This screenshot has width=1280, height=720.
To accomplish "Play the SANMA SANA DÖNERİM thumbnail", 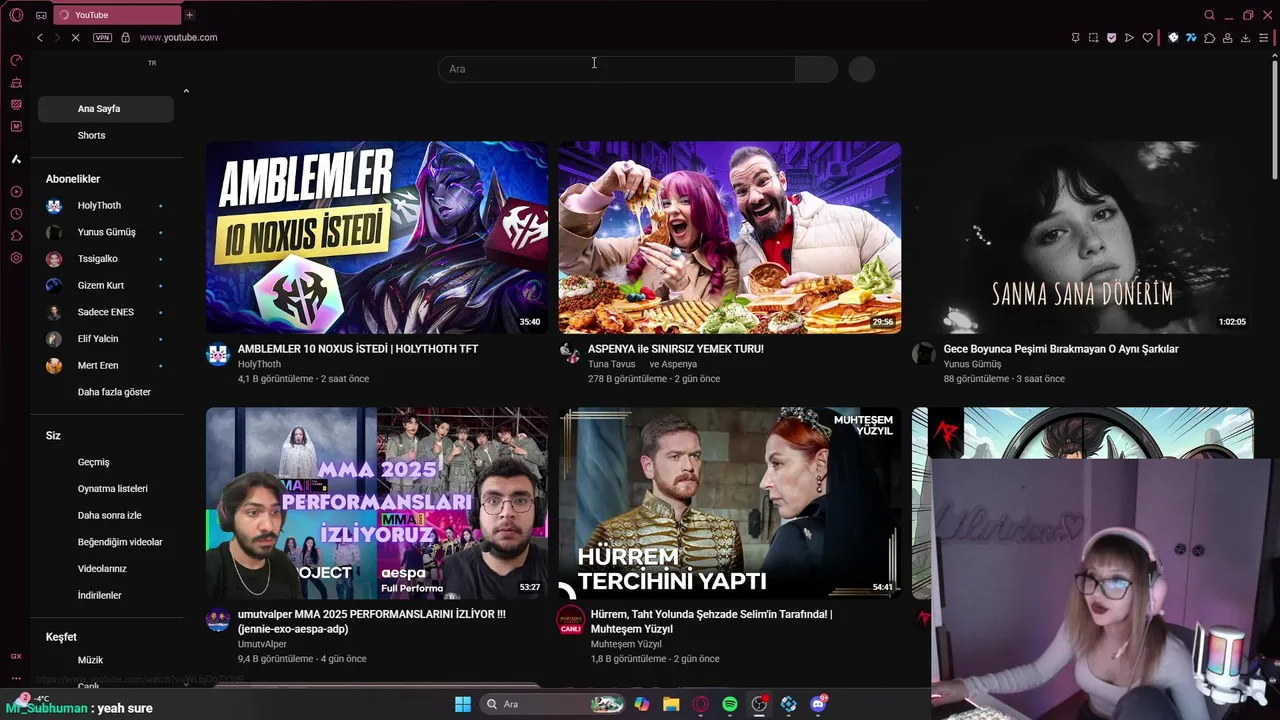I will (x=1083, y=237).
